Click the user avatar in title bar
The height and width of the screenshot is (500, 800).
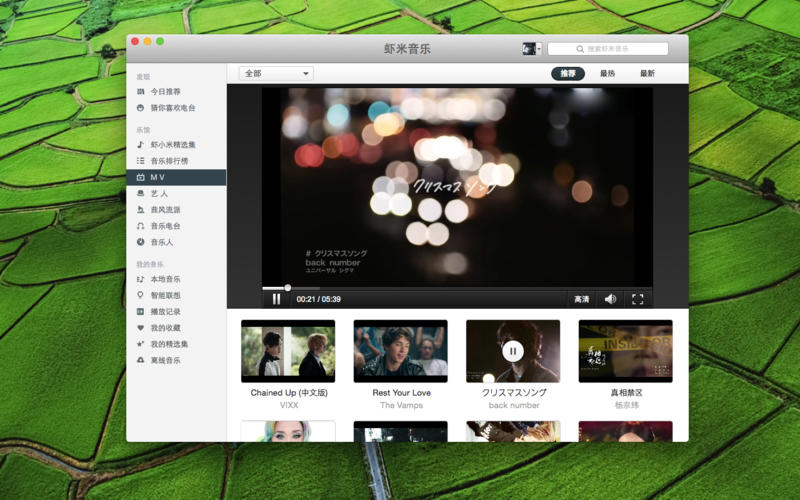pyautogui.click(x=529, y=48)
